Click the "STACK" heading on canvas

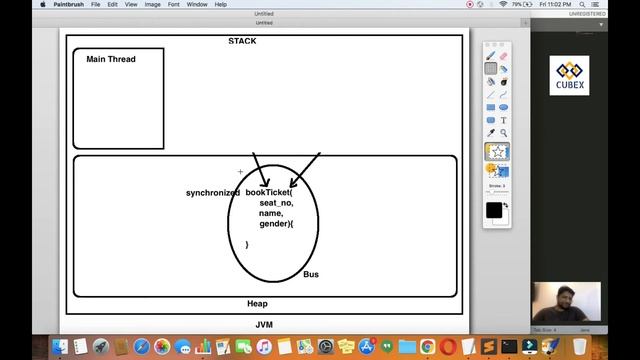point(242,41)
